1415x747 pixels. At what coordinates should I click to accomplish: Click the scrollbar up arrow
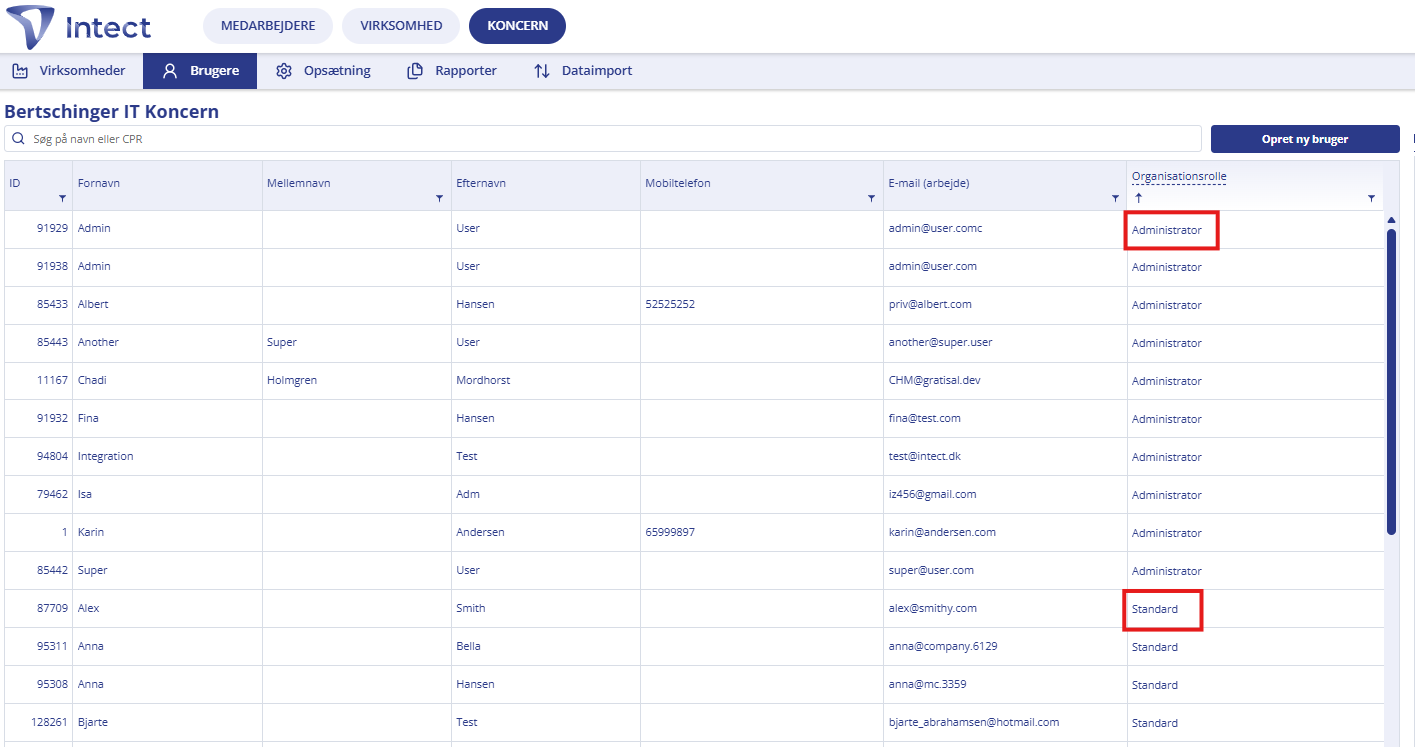click(x=1391, y=220)
